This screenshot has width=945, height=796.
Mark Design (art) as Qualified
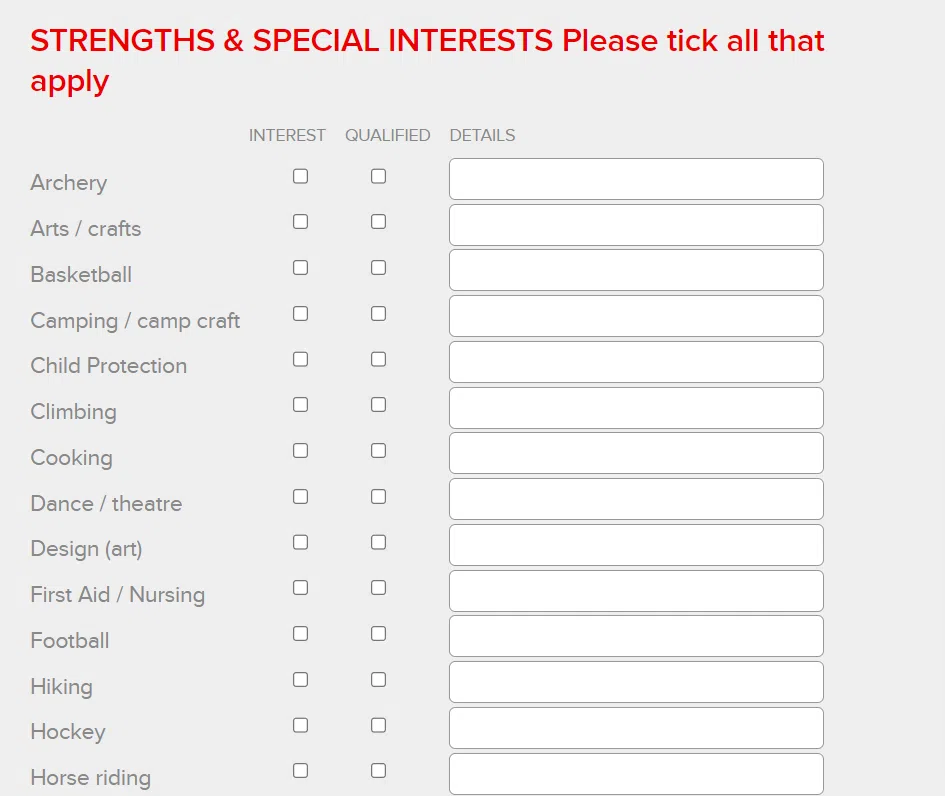coord(378,542)
